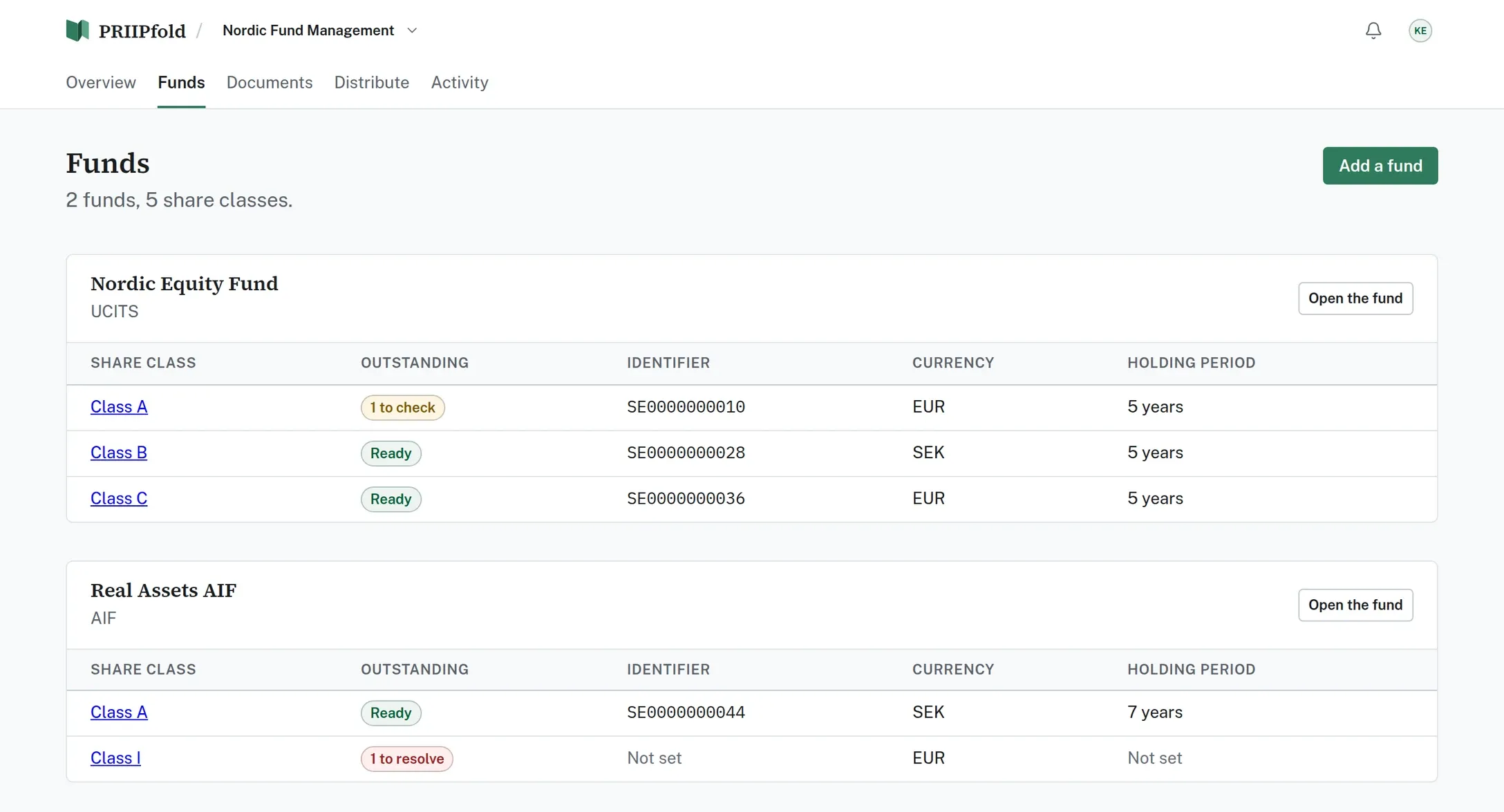Click the SEK currency in Class B row
Viewport: 1504px width, 812px height.
(x=928, y=453)
